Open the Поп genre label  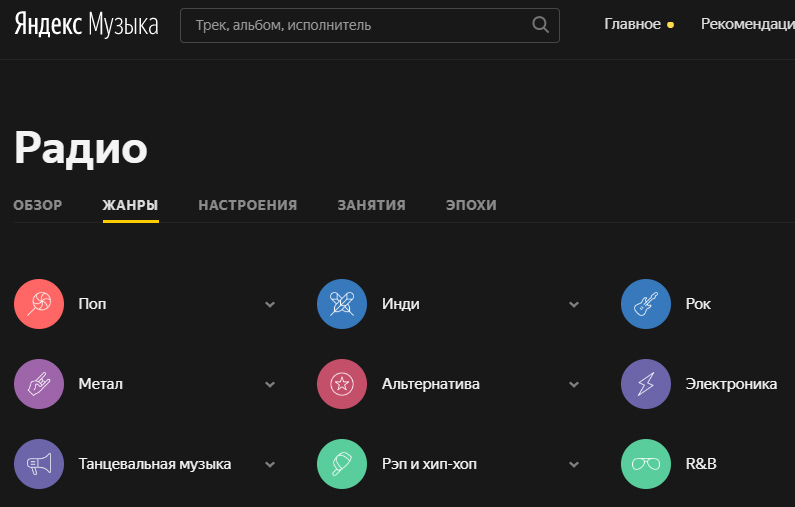click(92, 304)
